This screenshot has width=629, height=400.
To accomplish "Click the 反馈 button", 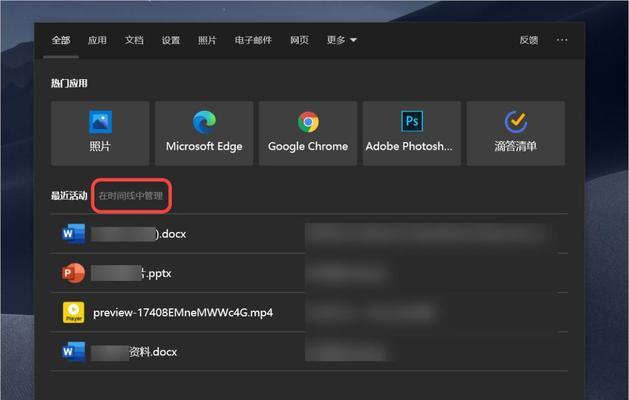I will coord(529,40).
